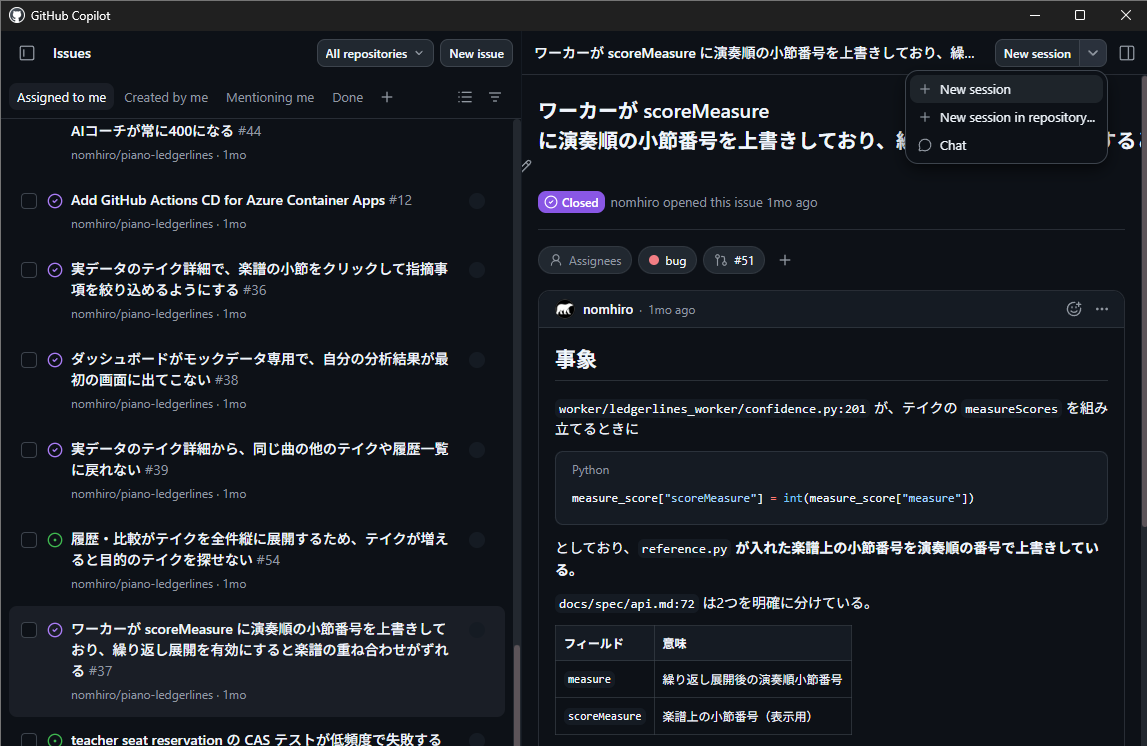
Task: Choose Chat from the dropdown menu
Action: pyautogui.click(x=1006, y=146)
